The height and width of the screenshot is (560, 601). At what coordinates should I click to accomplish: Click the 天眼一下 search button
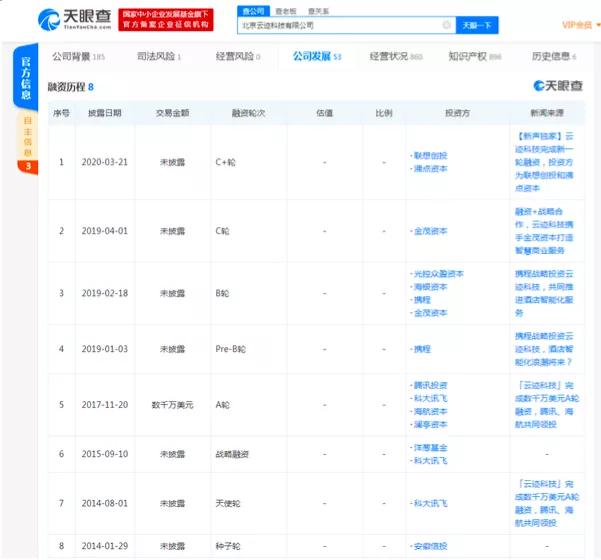point(477,25)
